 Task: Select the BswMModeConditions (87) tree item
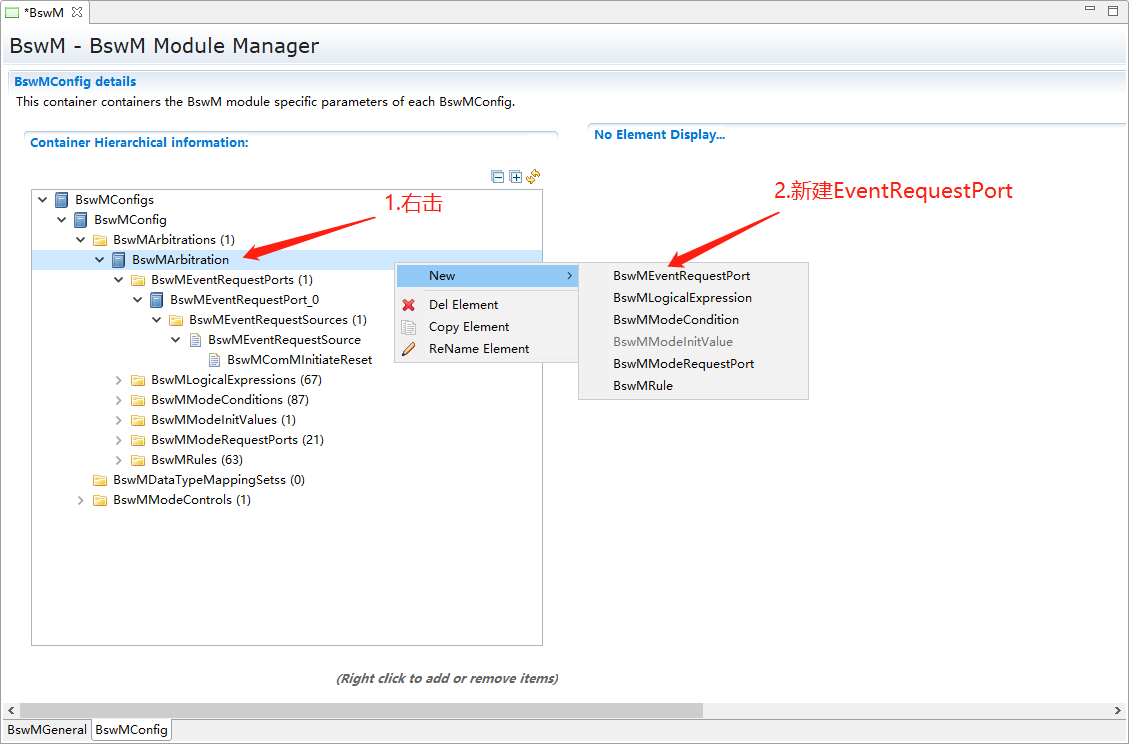(216, 400)
